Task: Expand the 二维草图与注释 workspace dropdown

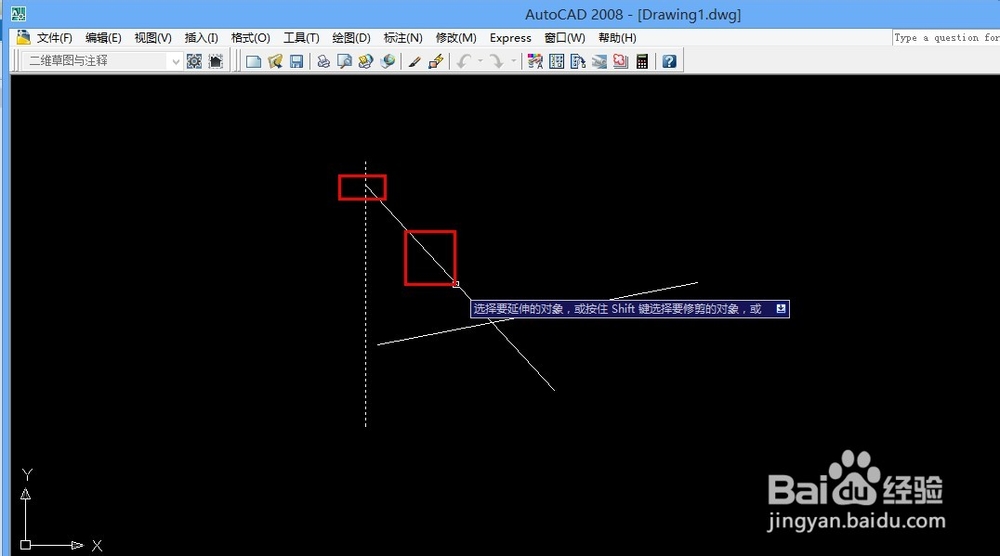Action: tap(175, 61)
